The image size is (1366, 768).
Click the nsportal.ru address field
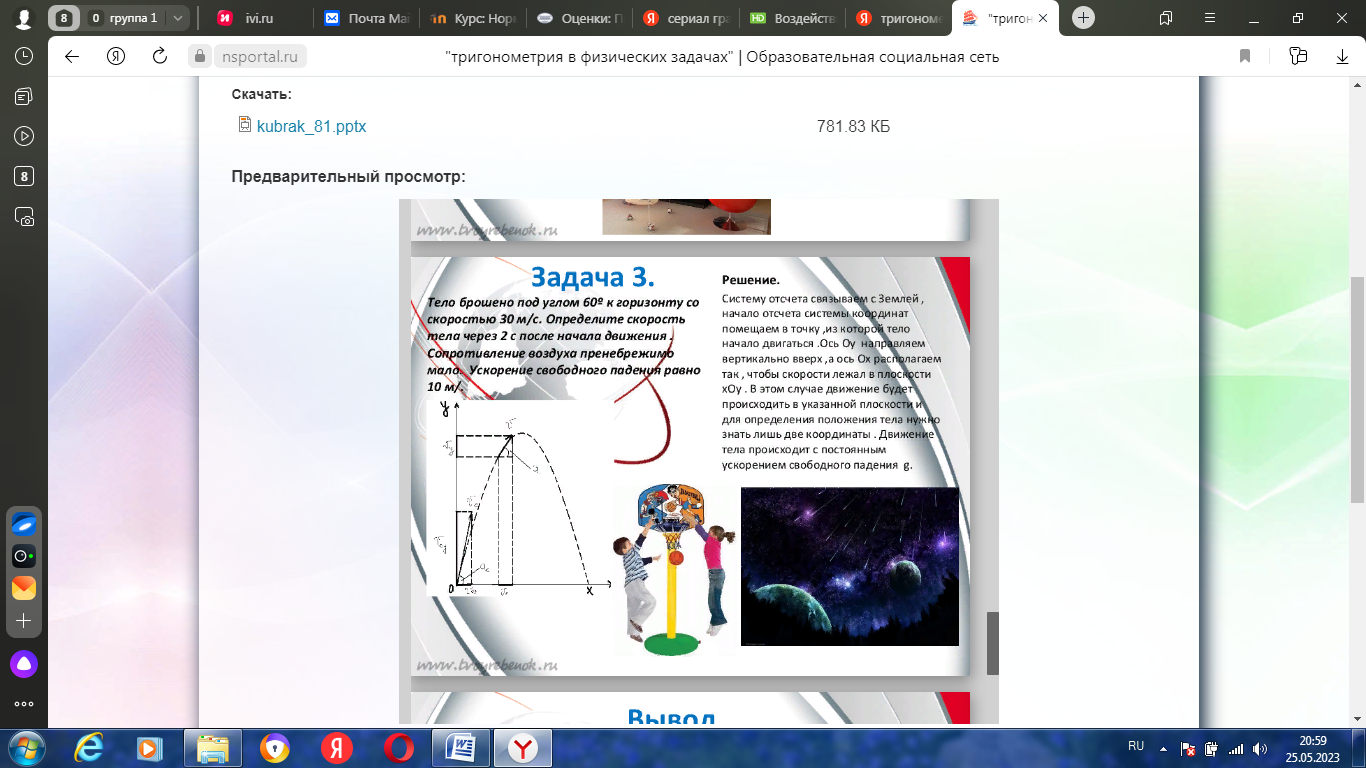[x=259, y=57]
